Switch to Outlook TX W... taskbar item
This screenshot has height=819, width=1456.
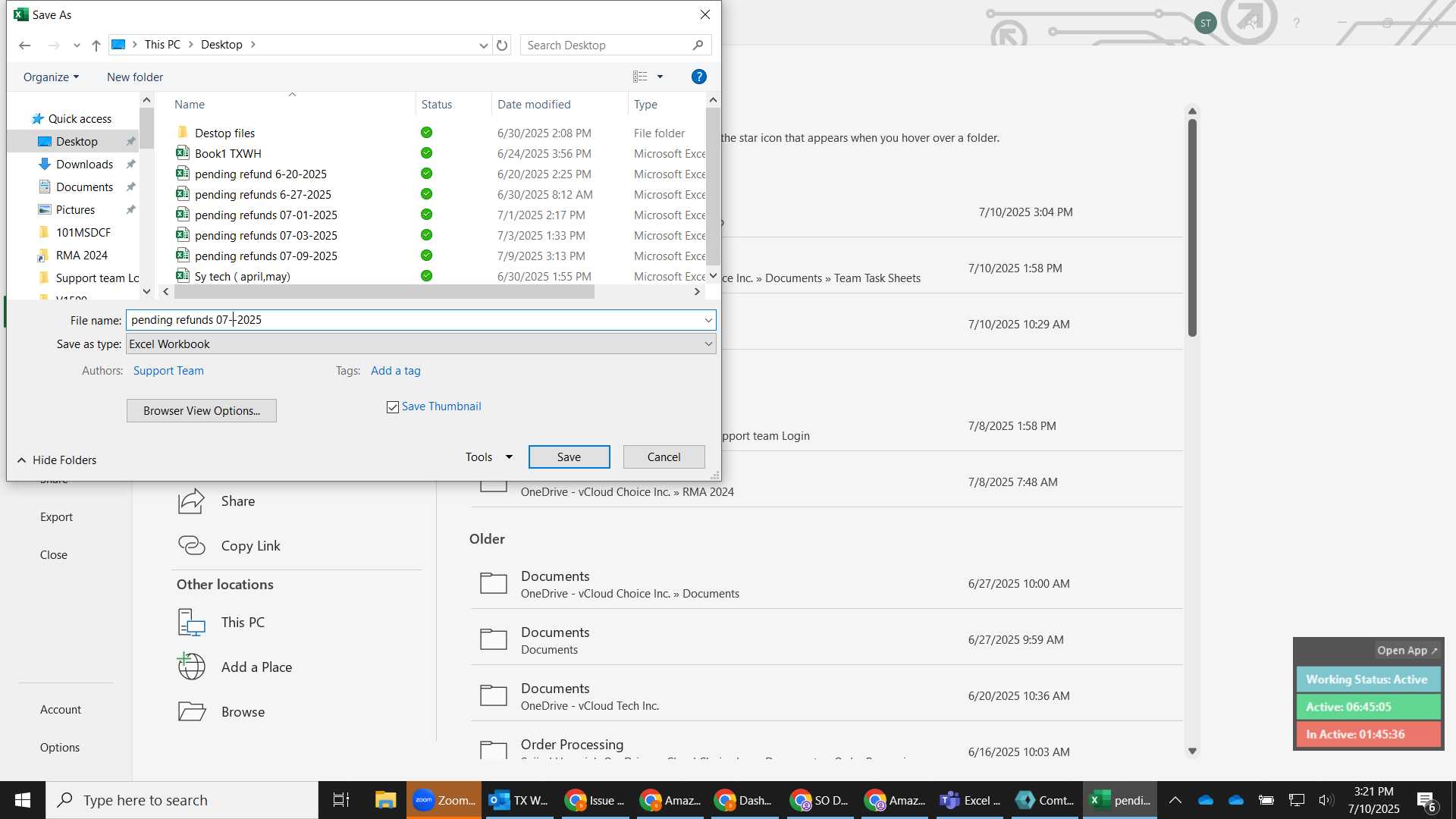tap(519, 800)
